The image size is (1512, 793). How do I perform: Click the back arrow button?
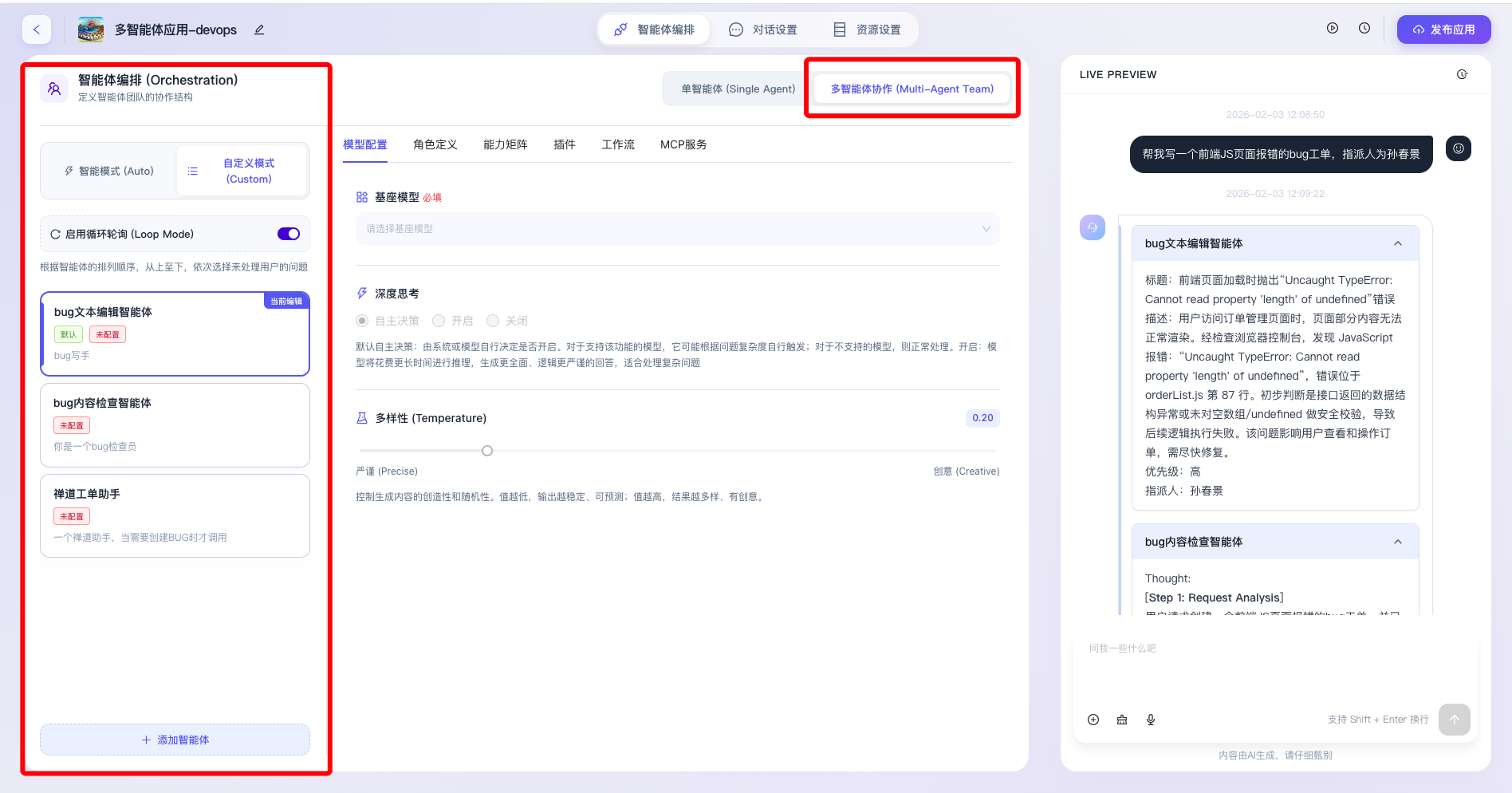37,30
